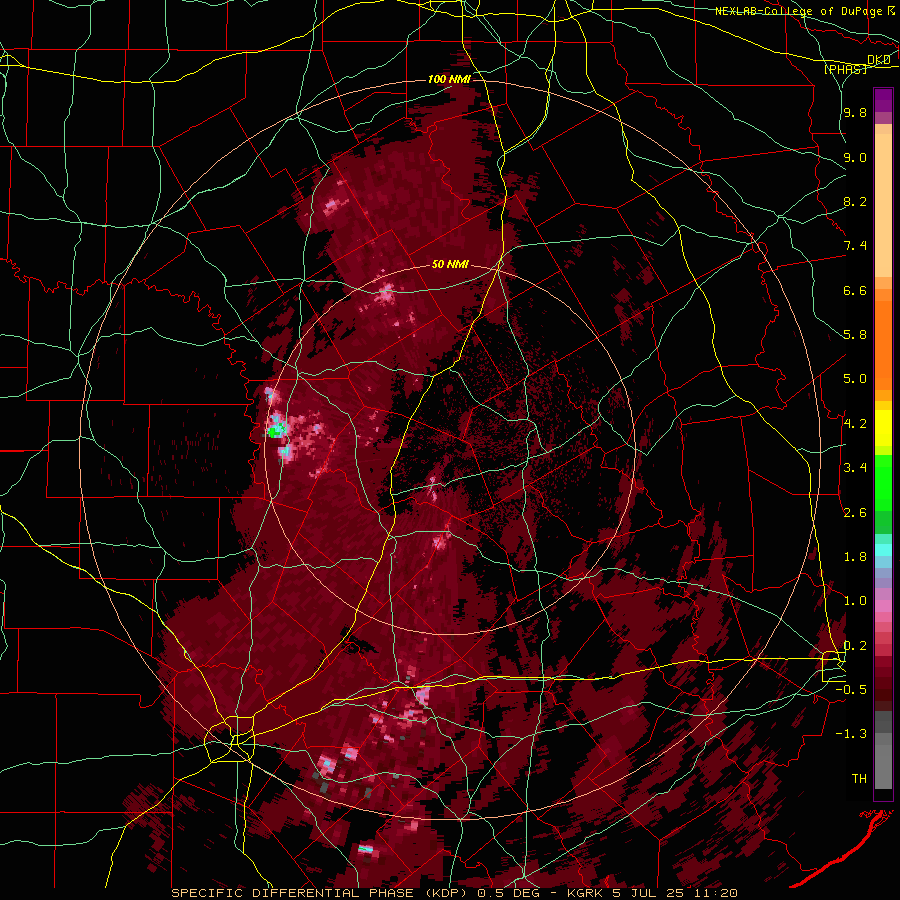This screenshot has width=900, height=900.
Task: Click the 9.8 value on the color scale
Action: 855,113
